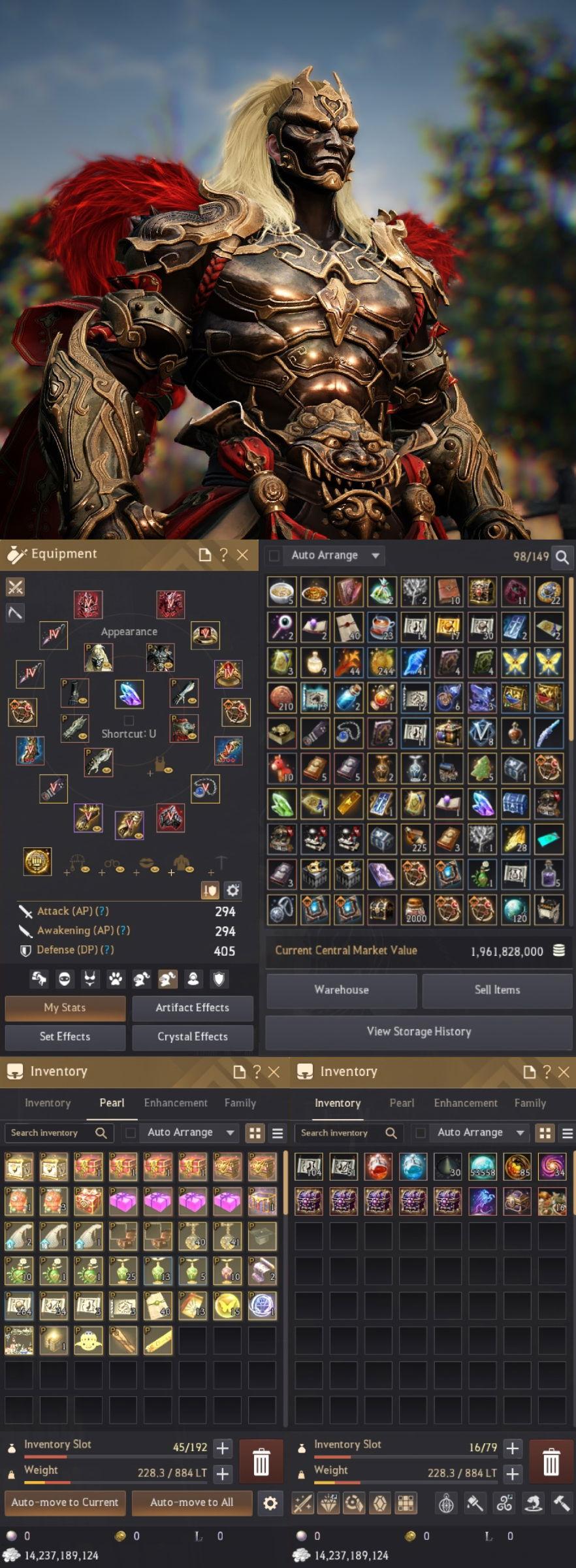The width and height of the screenshot is (576, 1568).
Task: Click the Sell Items button
Action: tap(498, 990)
